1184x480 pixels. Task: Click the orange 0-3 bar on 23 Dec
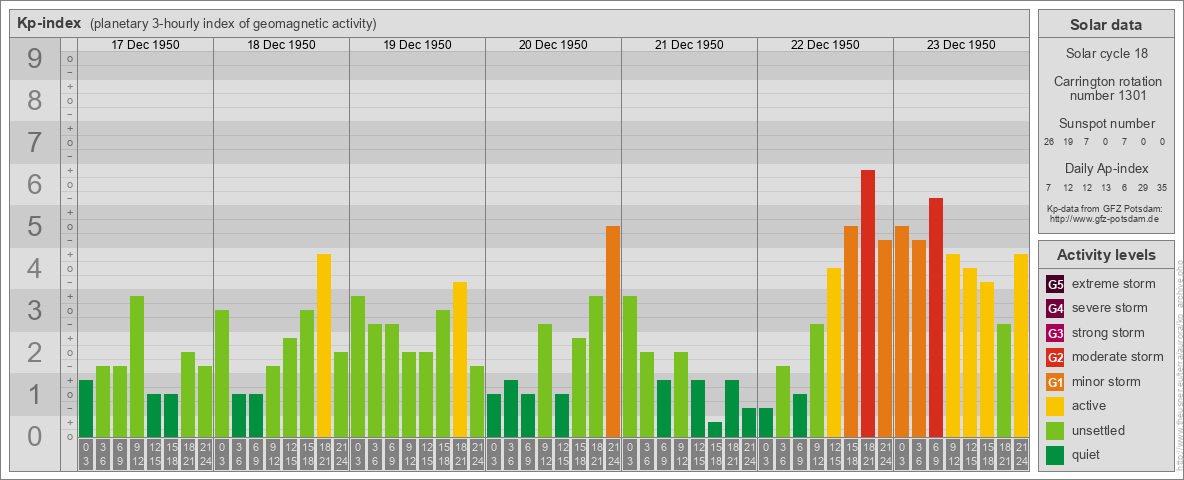coord(902,331)
